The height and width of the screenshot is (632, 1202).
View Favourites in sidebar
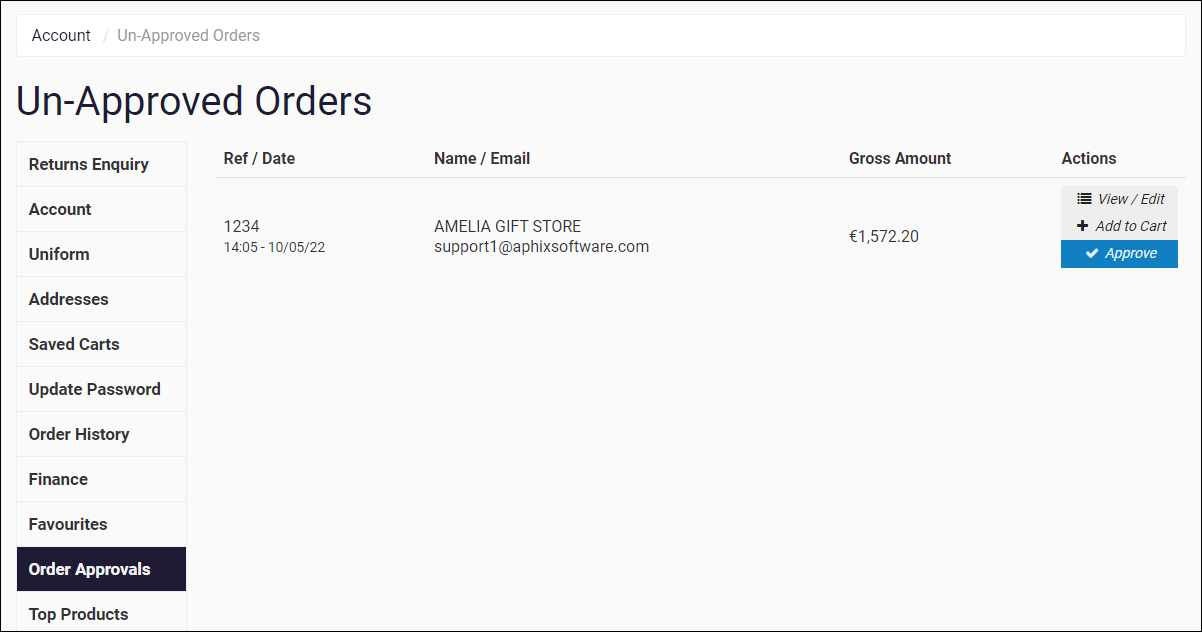(68, 524)
